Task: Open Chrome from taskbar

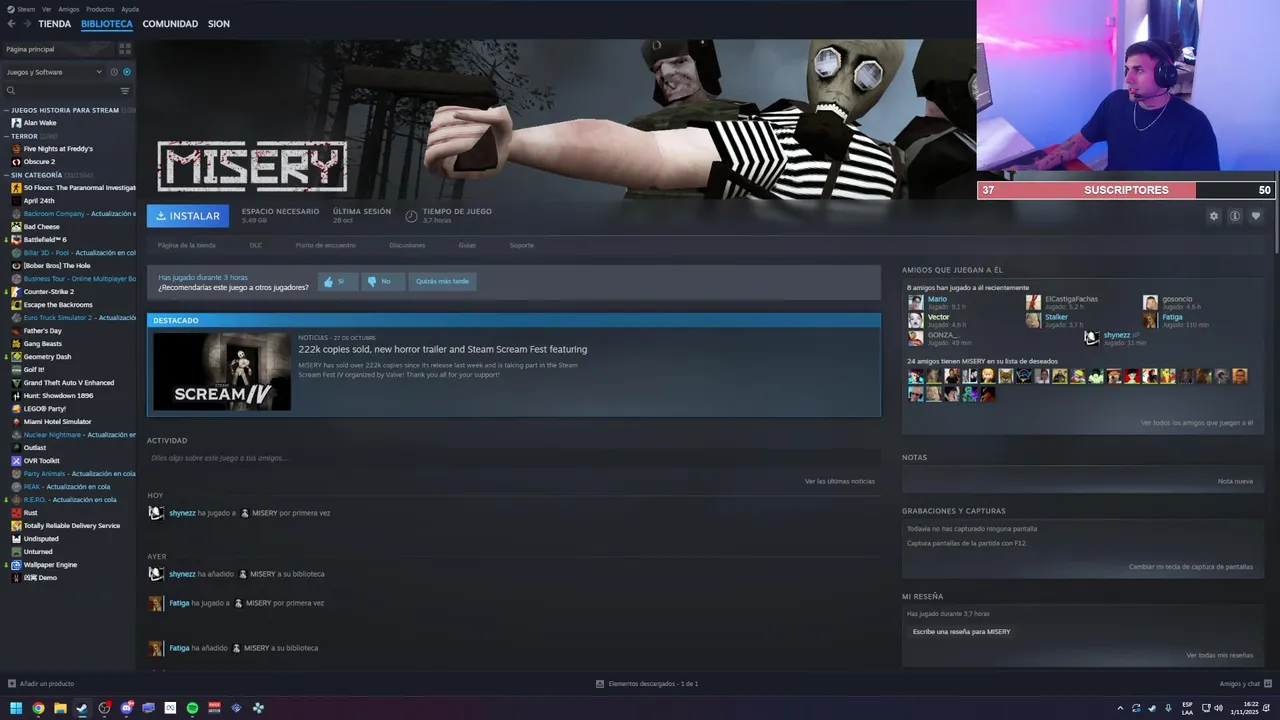Action: coord(38,708)
